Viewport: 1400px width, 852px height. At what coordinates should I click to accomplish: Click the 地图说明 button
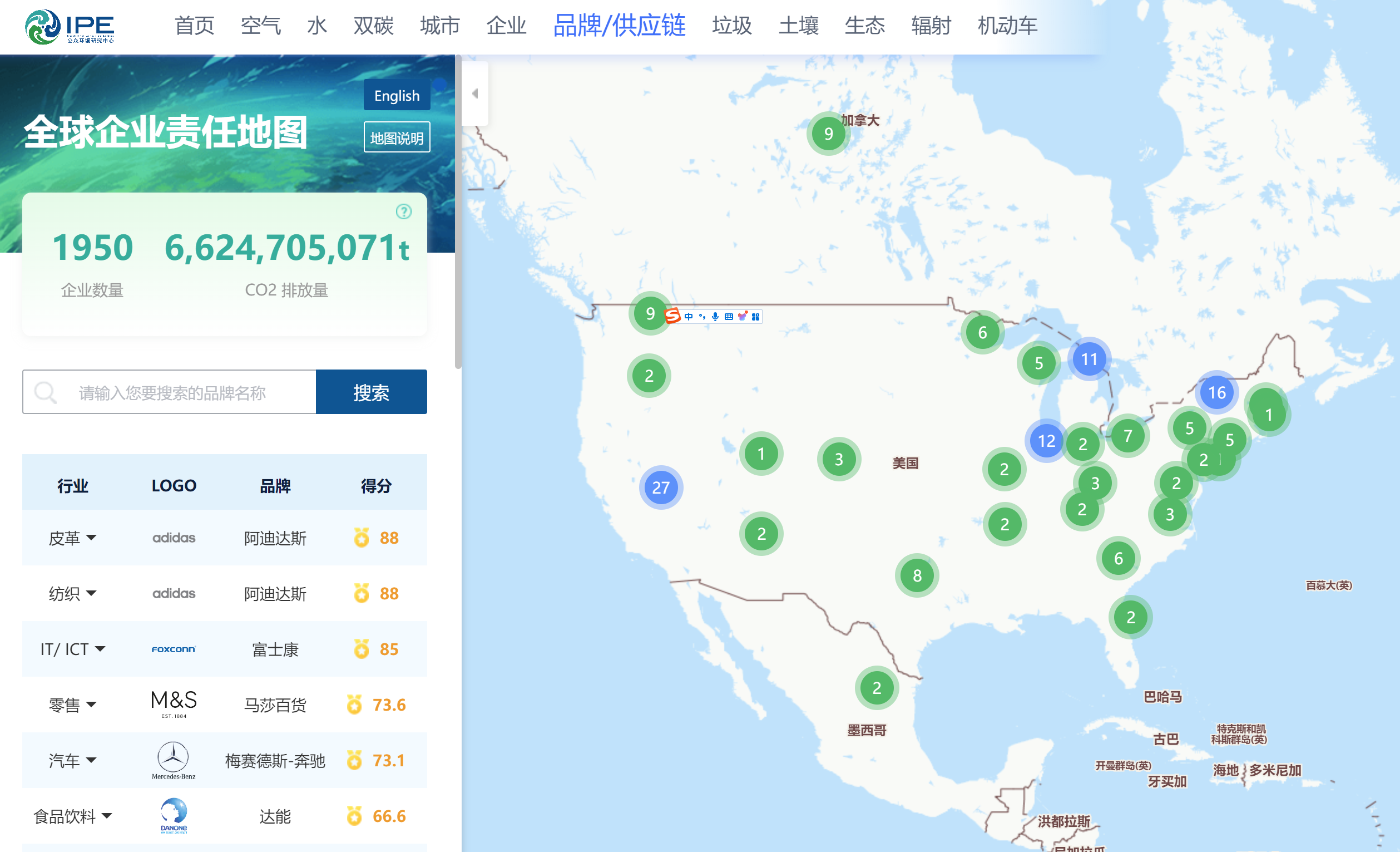(x=397, y=137)
